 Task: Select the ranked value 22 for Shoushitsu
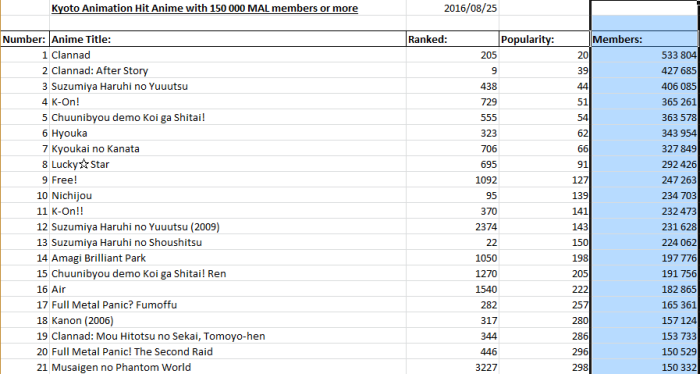[x=453, y=242]
